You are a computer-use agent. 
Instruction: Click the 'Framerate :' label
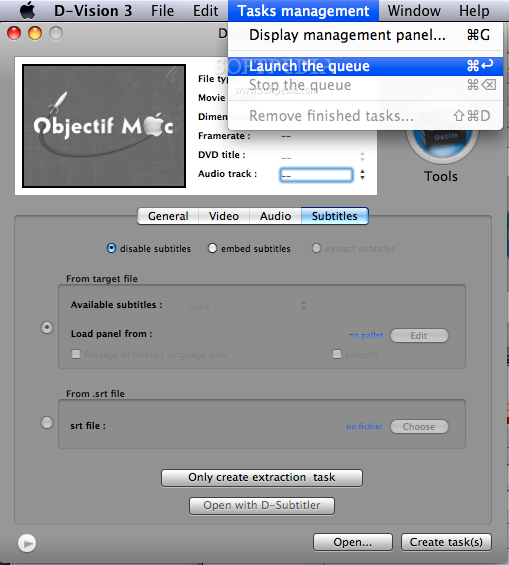pyautogui.click(x=224, y=136)
